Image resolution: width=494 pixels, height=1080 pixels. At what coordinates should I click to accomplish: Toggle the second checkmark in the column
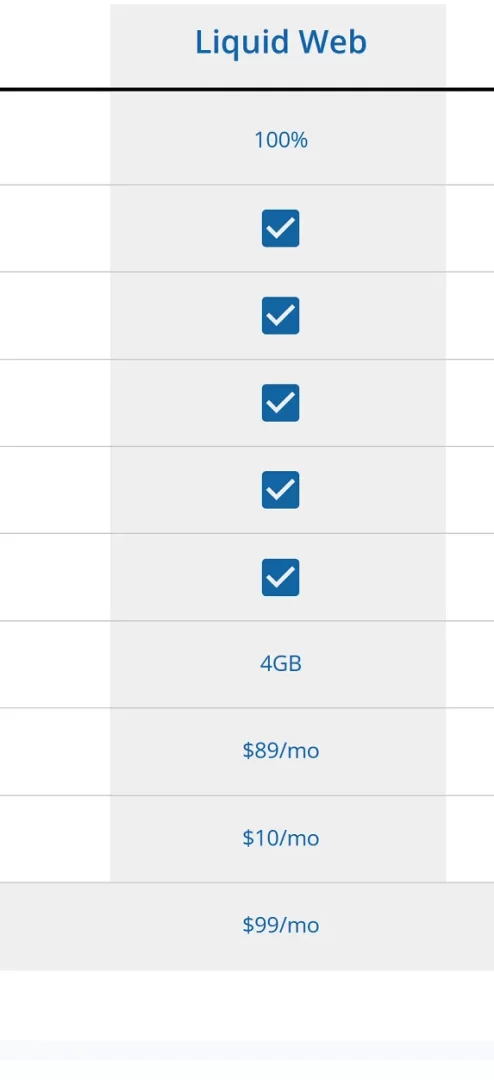[x=280, y=315]
